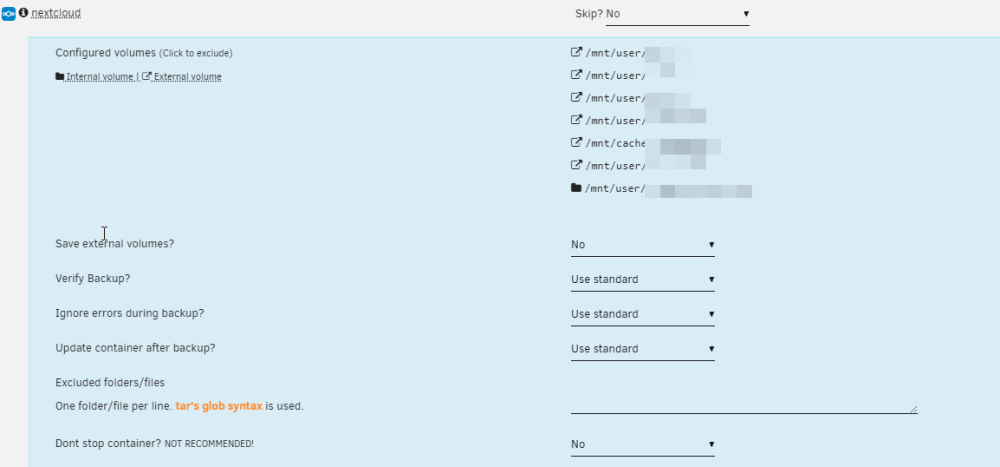This screenshot has height=467, width=1000.
Task: Click the External volume legend icon
Action: point(147,77)
